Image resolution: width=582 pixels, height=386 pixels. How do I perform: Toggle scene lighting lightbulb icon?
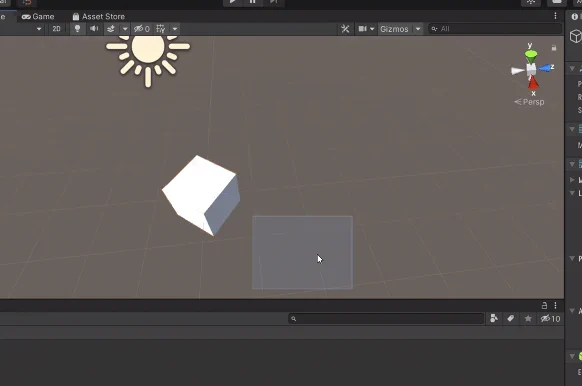click(x=77, y=29)
